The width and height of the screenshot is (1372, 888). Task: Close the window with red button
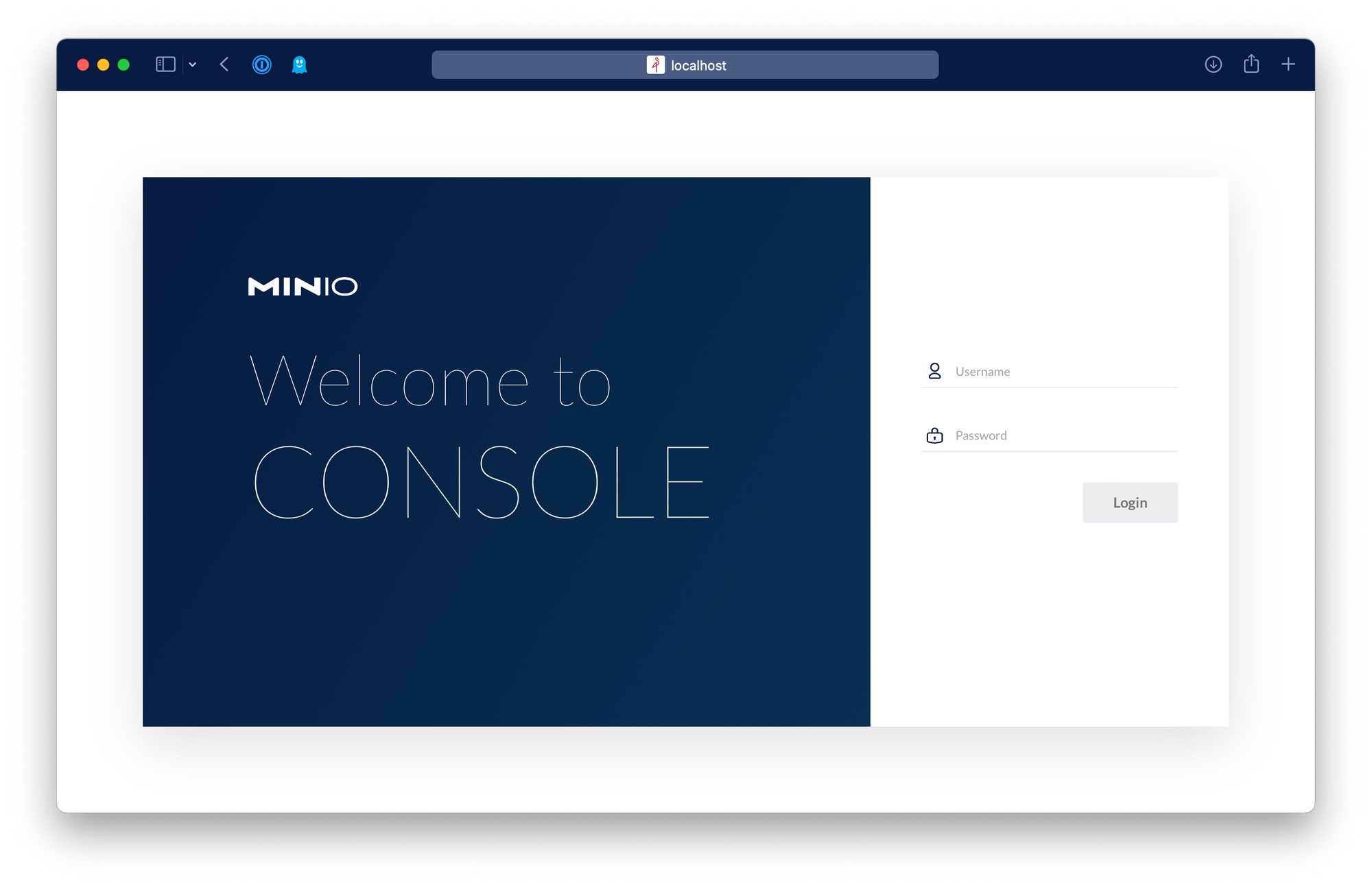coord(83,64)
